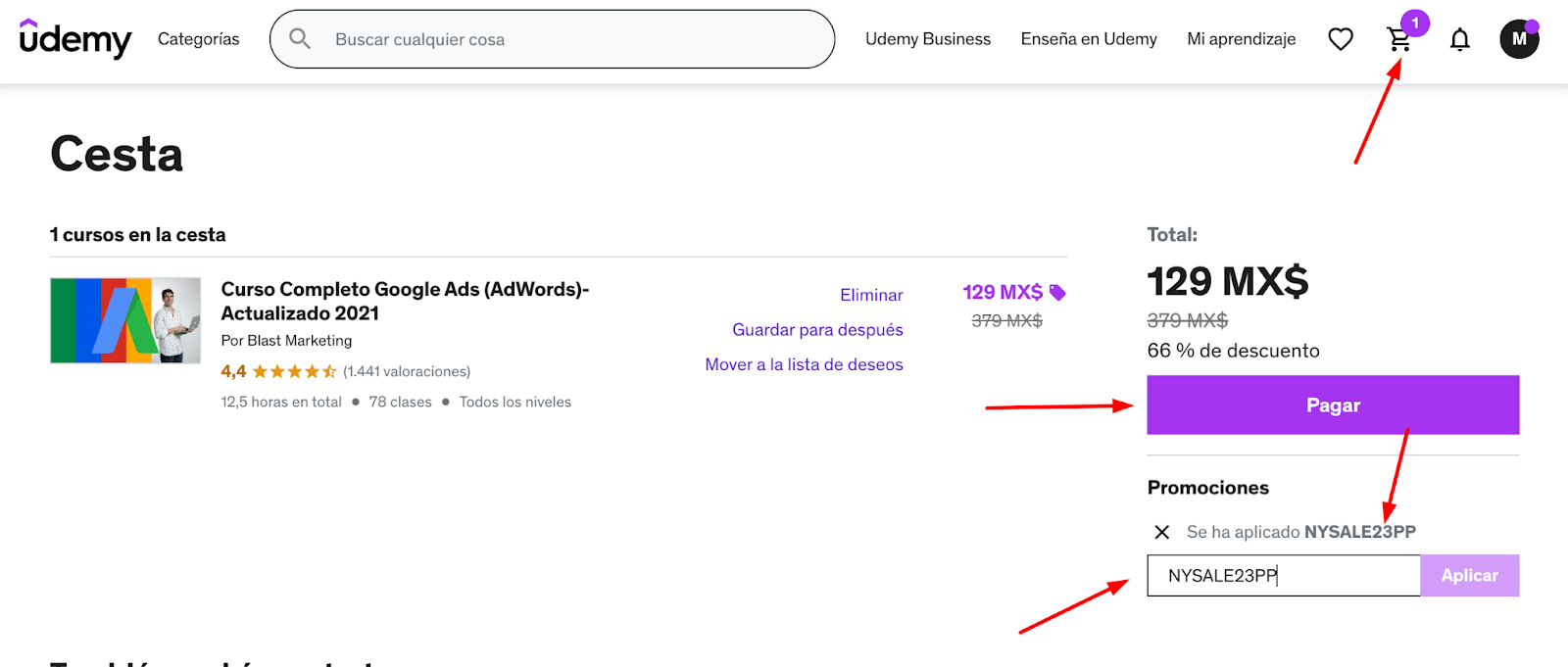Open Curso Completo Google Ads title
Screen dimensions: 1568x667
click(405, 301)
